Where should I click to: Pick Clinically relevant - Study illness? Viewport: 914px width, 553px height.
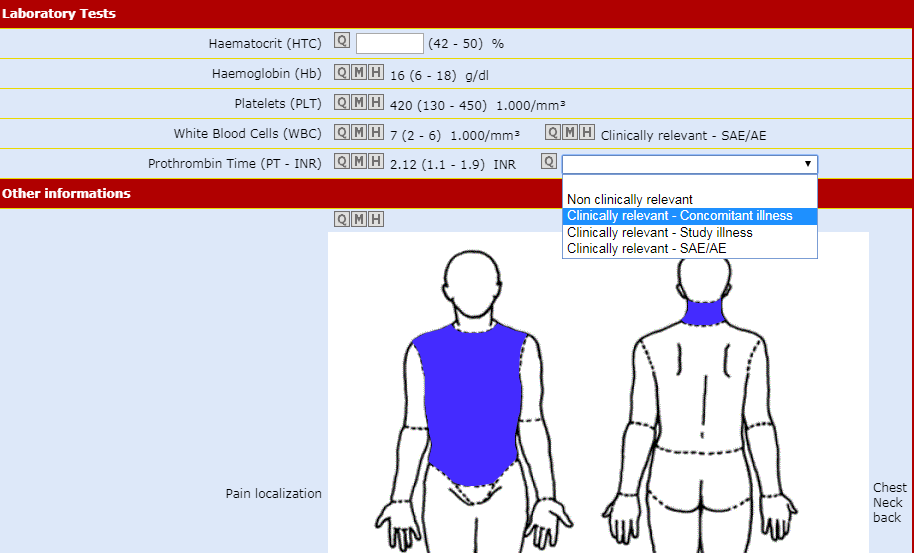(690, 233)
